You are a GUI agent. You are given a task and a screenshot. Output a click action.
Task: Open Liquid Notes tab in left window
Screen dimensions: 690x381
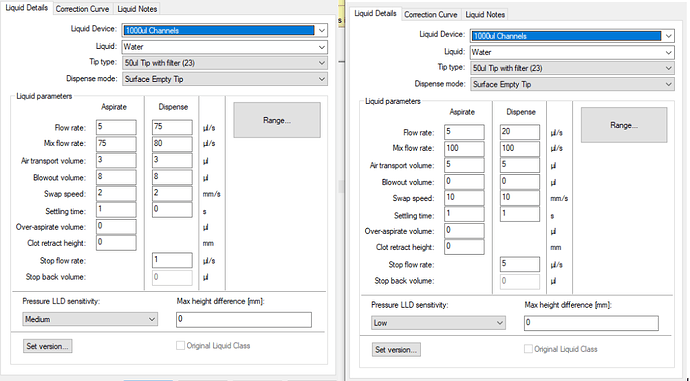coord(137,9)
